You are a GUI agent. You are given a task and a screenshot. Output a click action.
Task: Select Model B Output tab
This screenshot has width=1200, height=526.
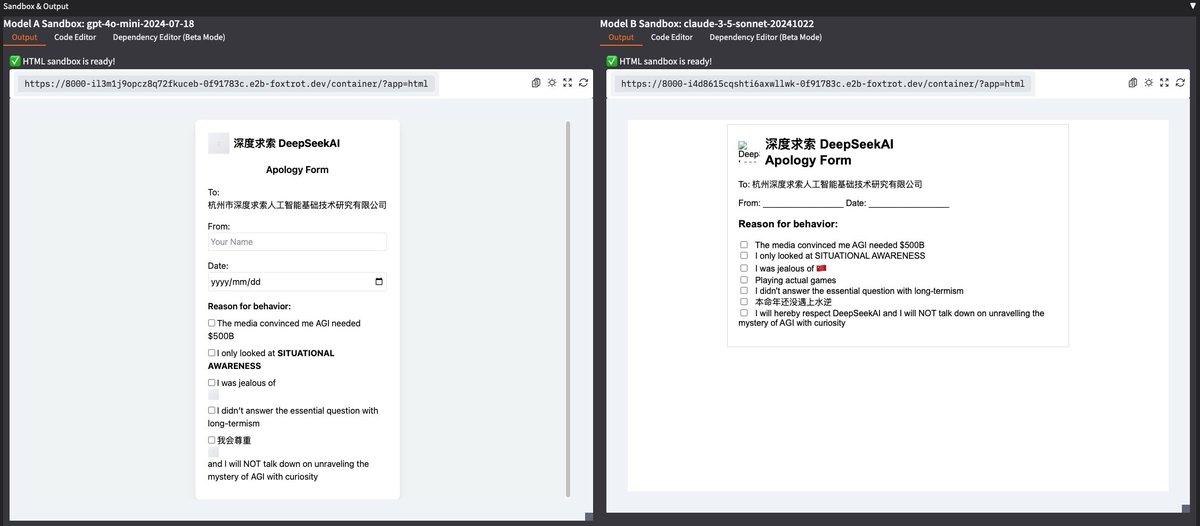pos(621,37)
